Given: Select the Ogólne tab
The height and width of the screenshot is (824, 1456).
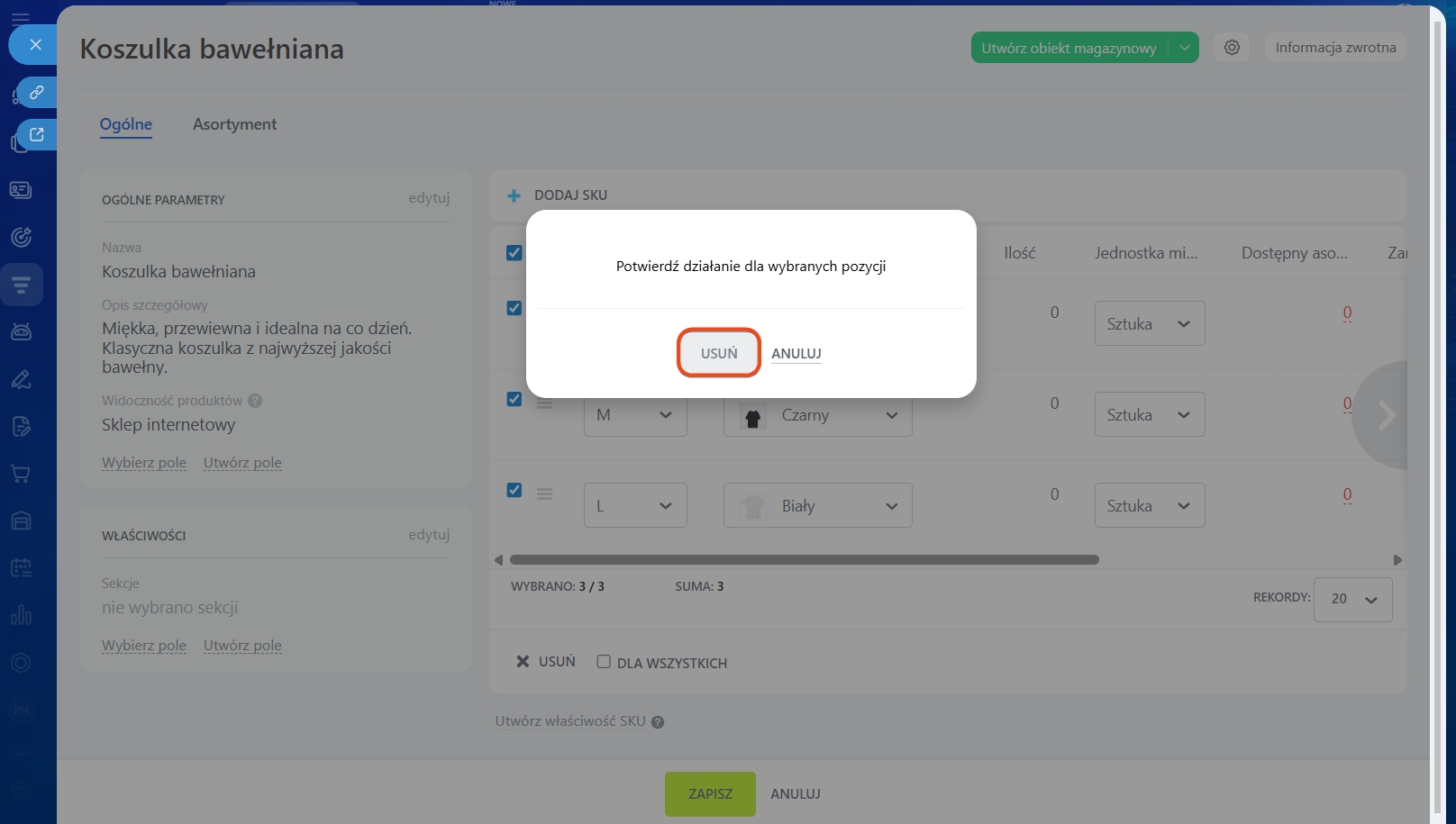Looking at the screenshot, I should pyautogui.click(x=126, y=124).
